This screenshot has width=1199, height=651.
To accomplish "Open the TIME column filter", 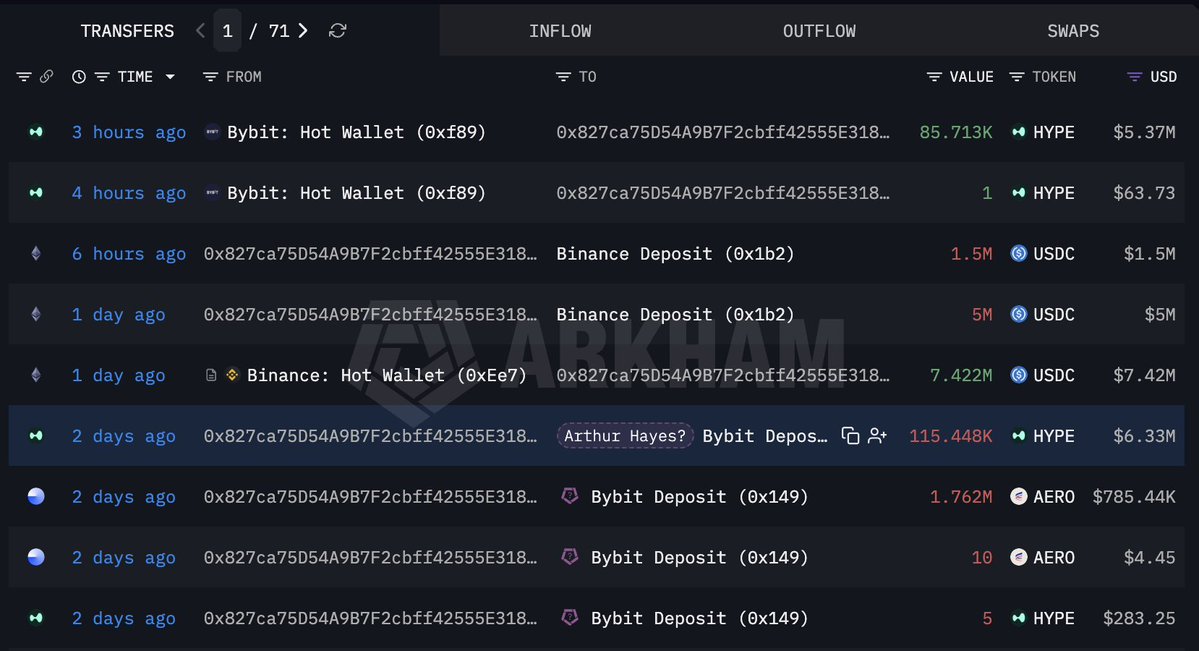I will (x=102, y=76).
